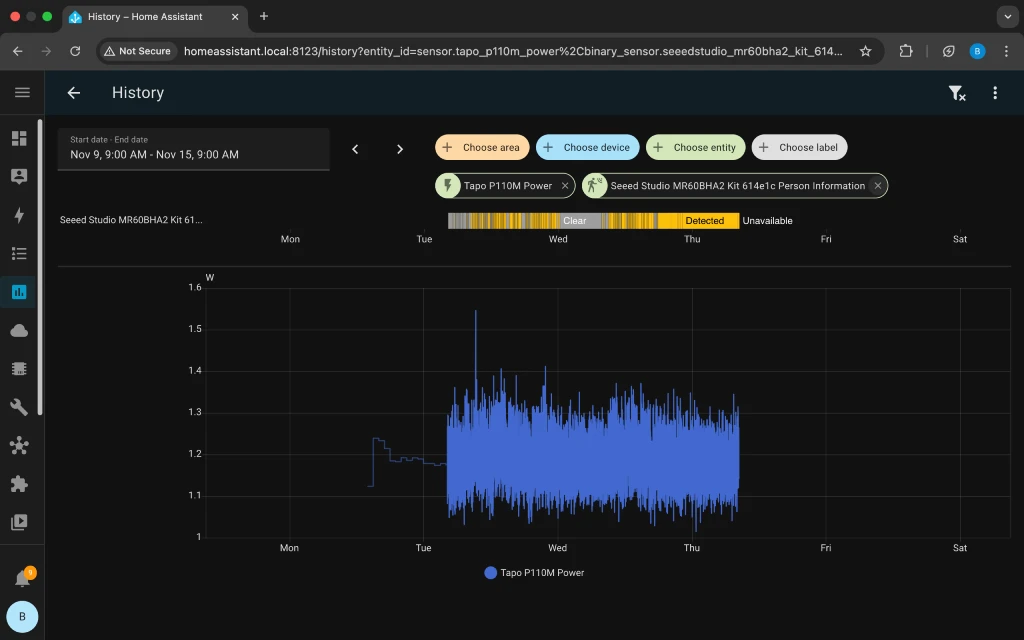Open the Media player sidebar icon
Image resolution: width=1024 pixels, height=640 pixels.
pos(19,522)
